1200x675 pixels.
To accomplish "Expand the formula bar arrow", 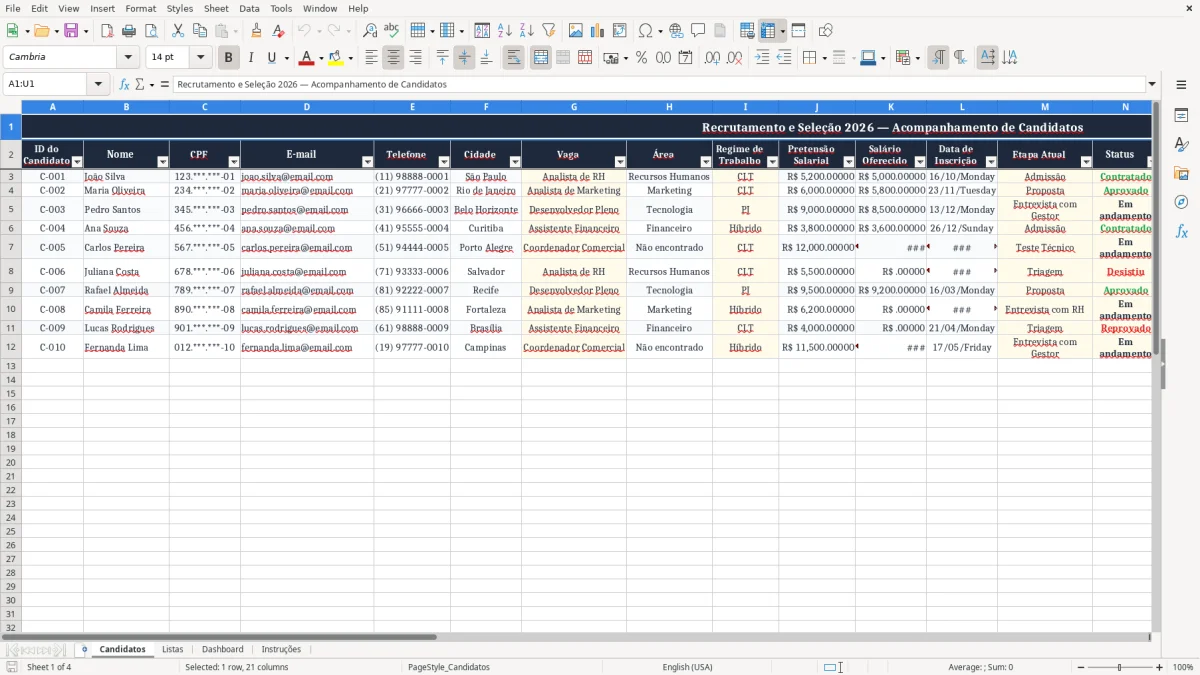I will 1152,85.
